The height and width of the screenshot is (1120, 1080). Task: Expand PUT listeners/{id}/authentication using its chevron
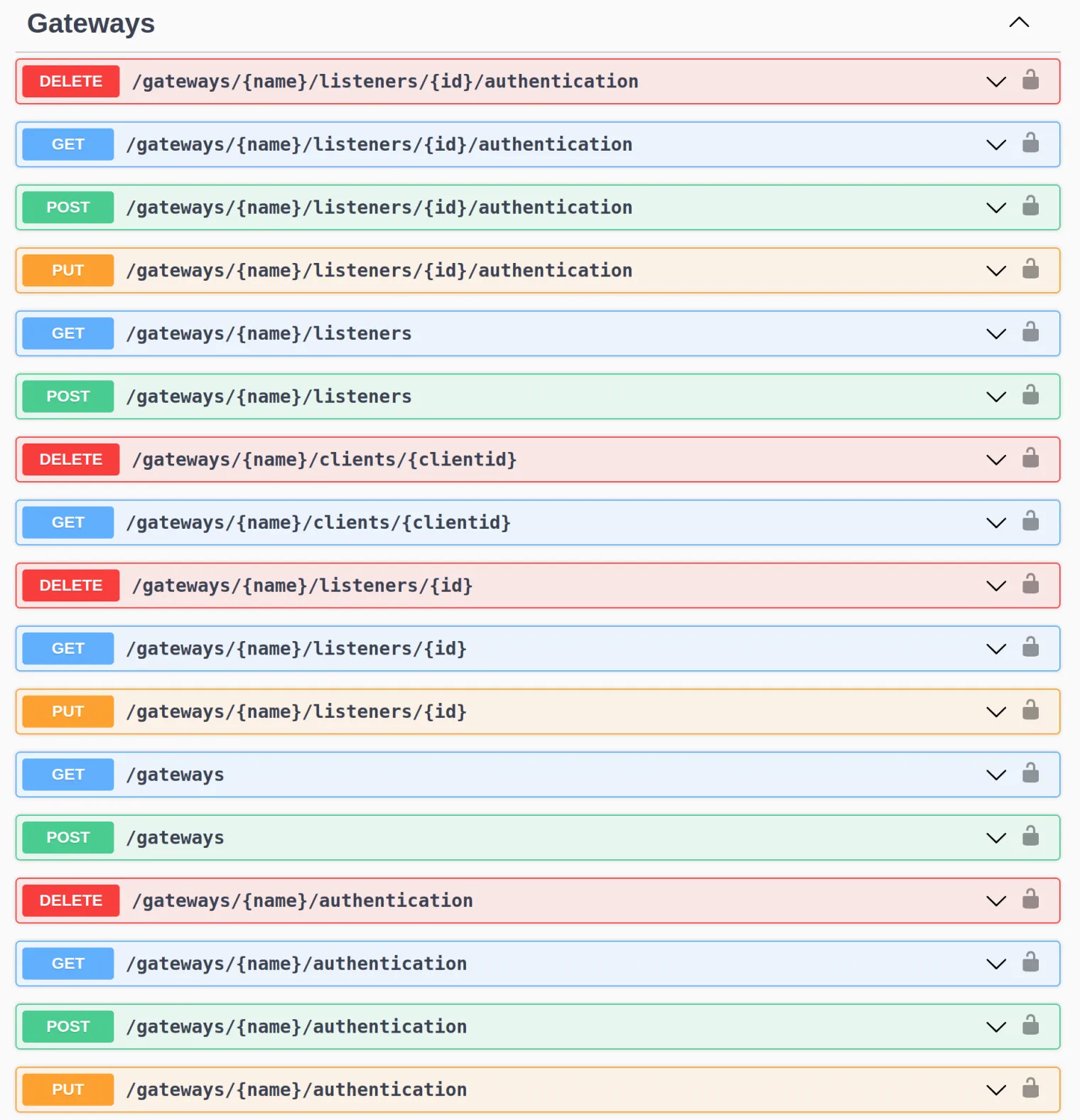point(996,271)
